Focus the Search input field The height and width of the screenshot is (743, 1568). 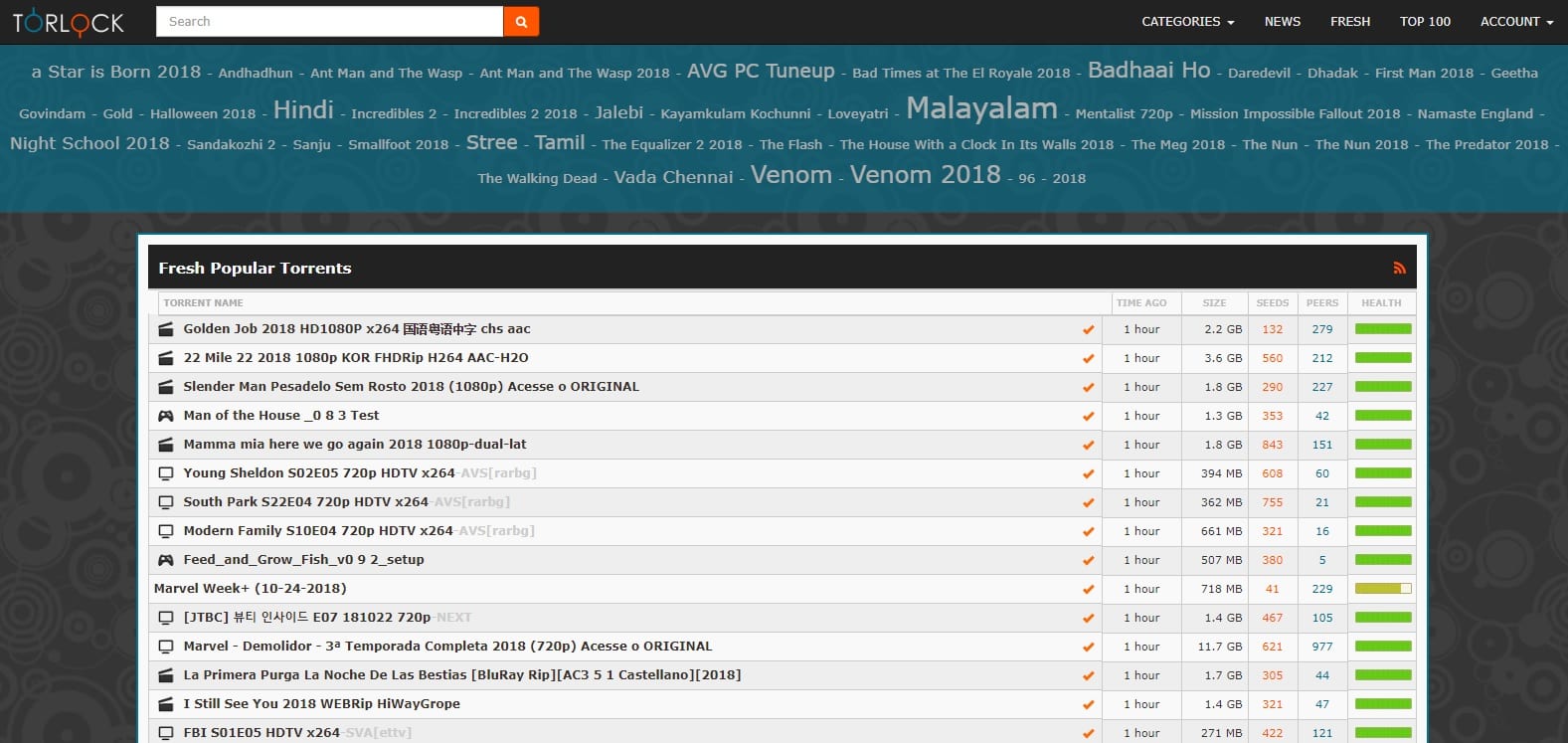click(x=329, y=21)
